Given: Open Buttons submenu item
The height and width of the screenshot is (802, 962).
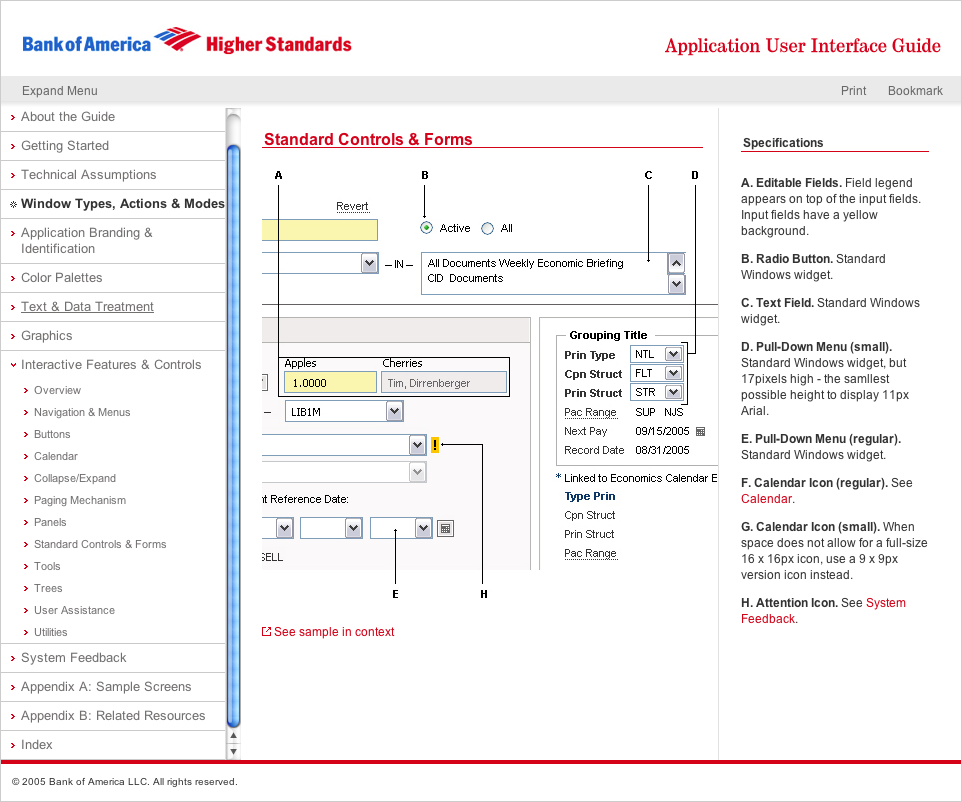Looking at the screenshot, I should tap(52, 434).
